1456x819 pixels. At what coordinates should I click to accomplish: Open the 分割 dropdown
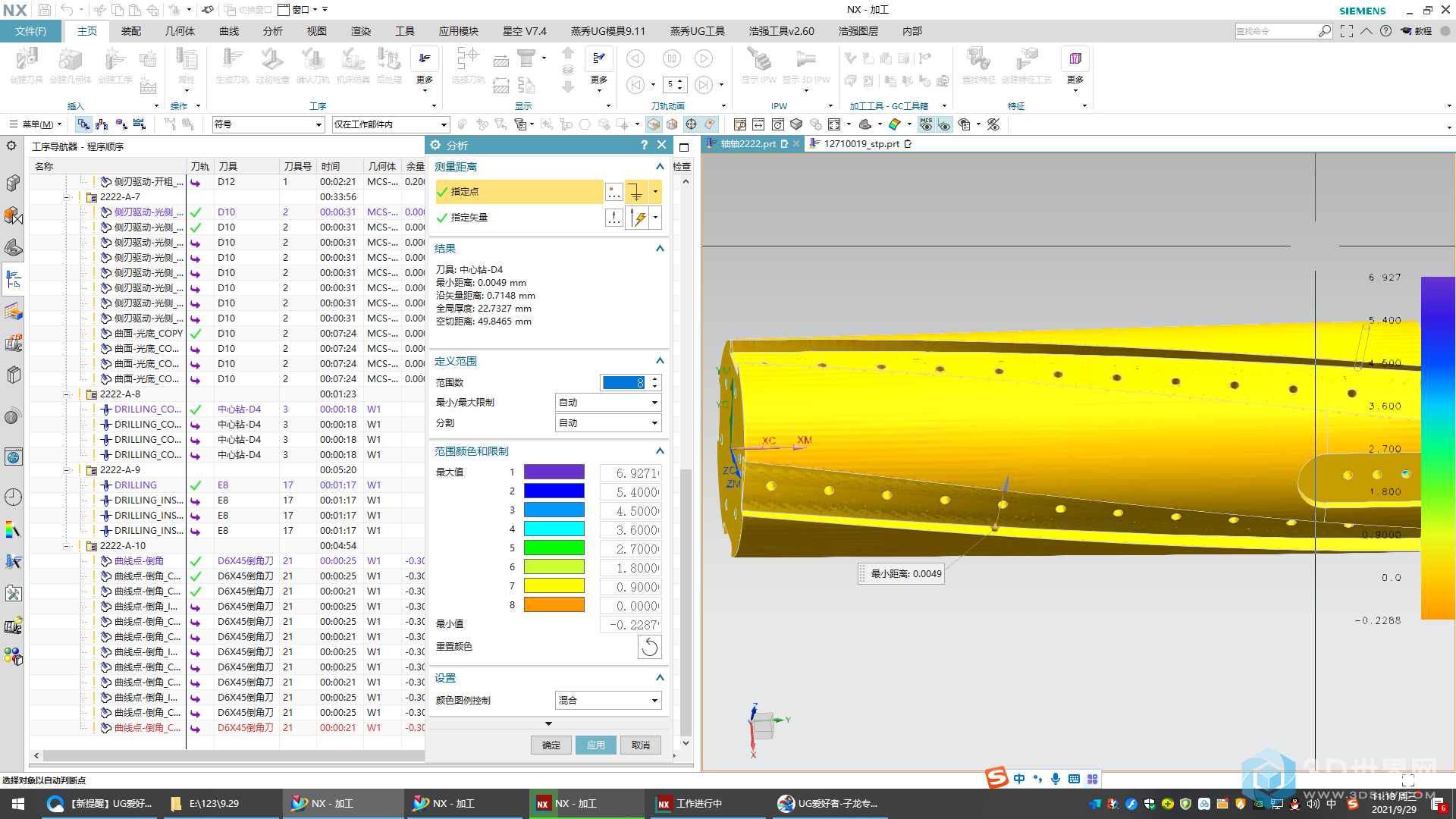[x=608, y=423]
